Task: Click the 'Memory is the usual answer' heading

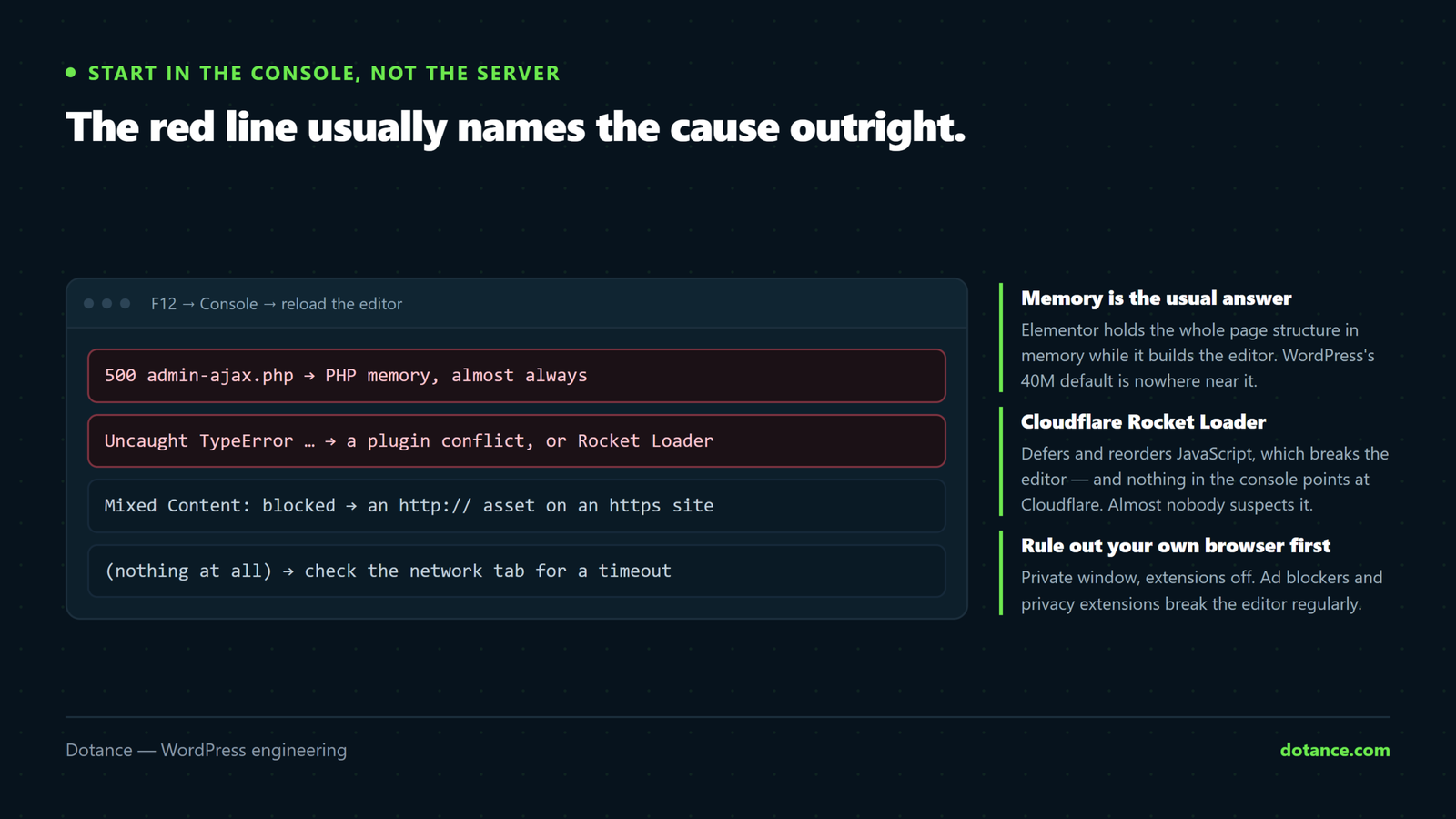Action: (1156, 298)
